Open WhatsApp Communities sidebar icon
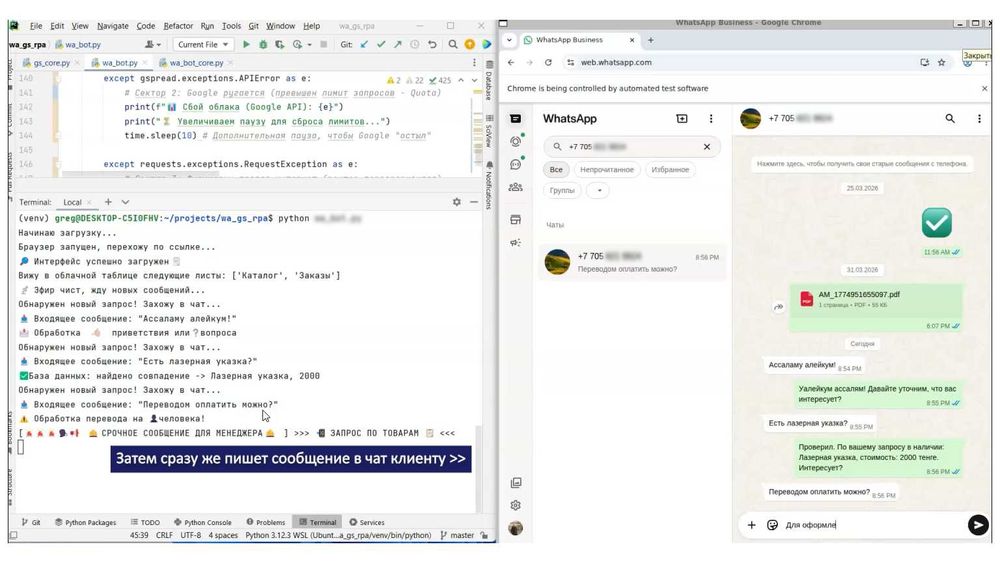 point(515,187)
